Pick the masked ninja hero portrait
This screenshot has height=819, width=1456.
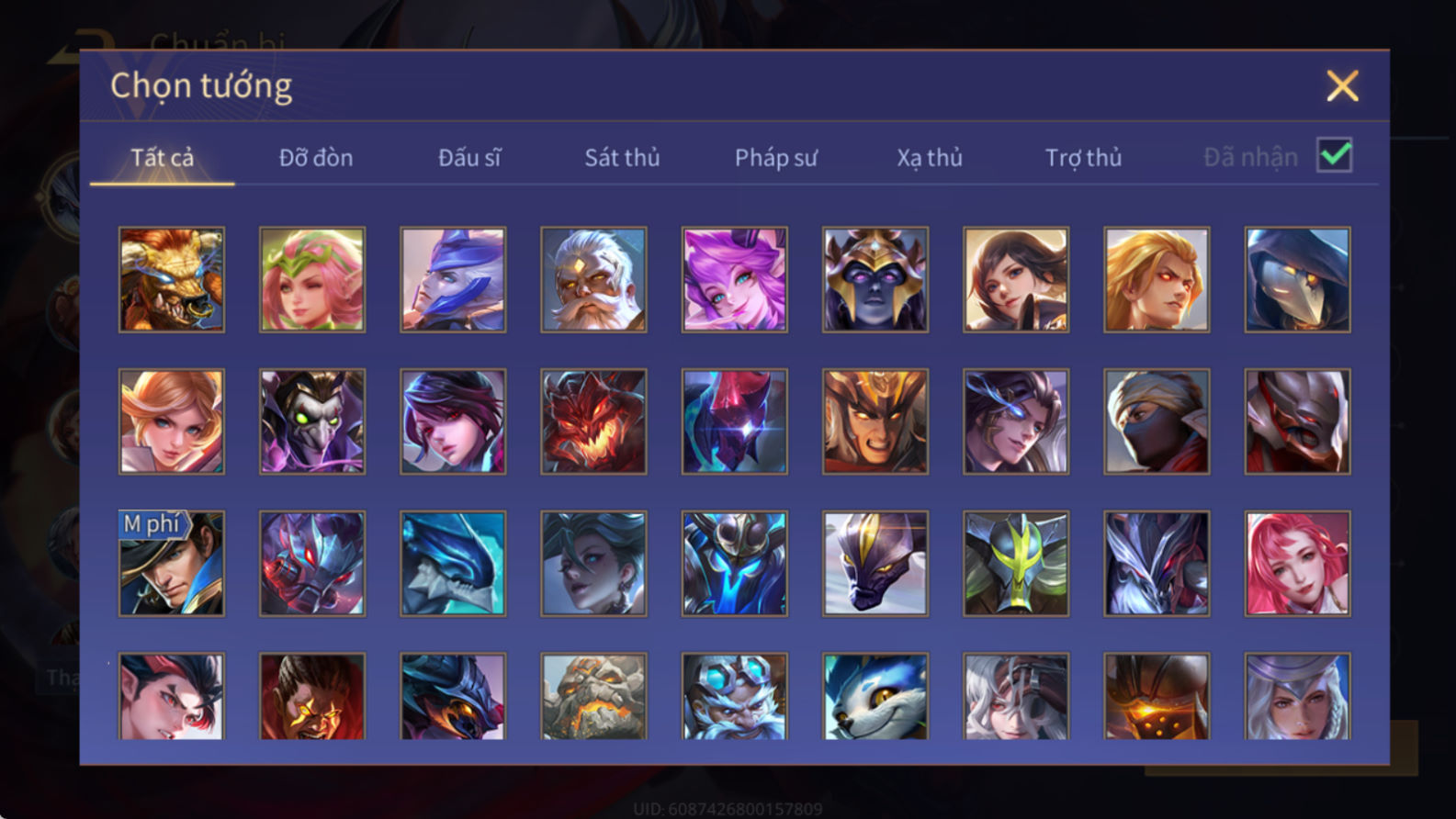tap(1157, 421)
